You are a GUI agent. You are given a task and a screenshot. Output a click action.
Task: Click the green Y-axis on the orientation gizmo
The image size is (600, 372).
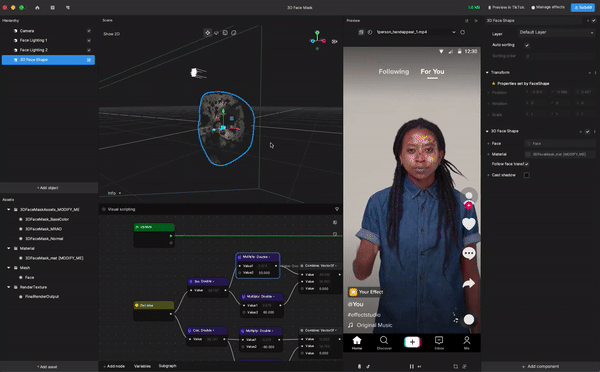[x=317, y=33]
